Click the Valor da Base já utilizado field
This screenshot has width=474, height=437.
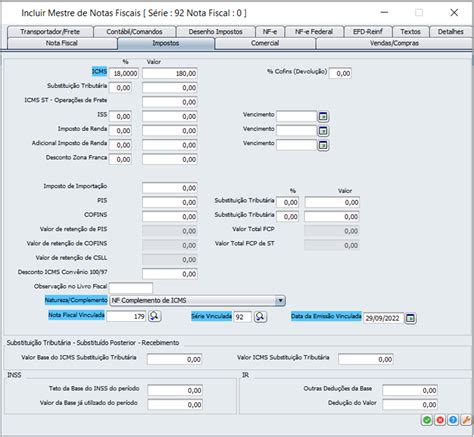175,405
